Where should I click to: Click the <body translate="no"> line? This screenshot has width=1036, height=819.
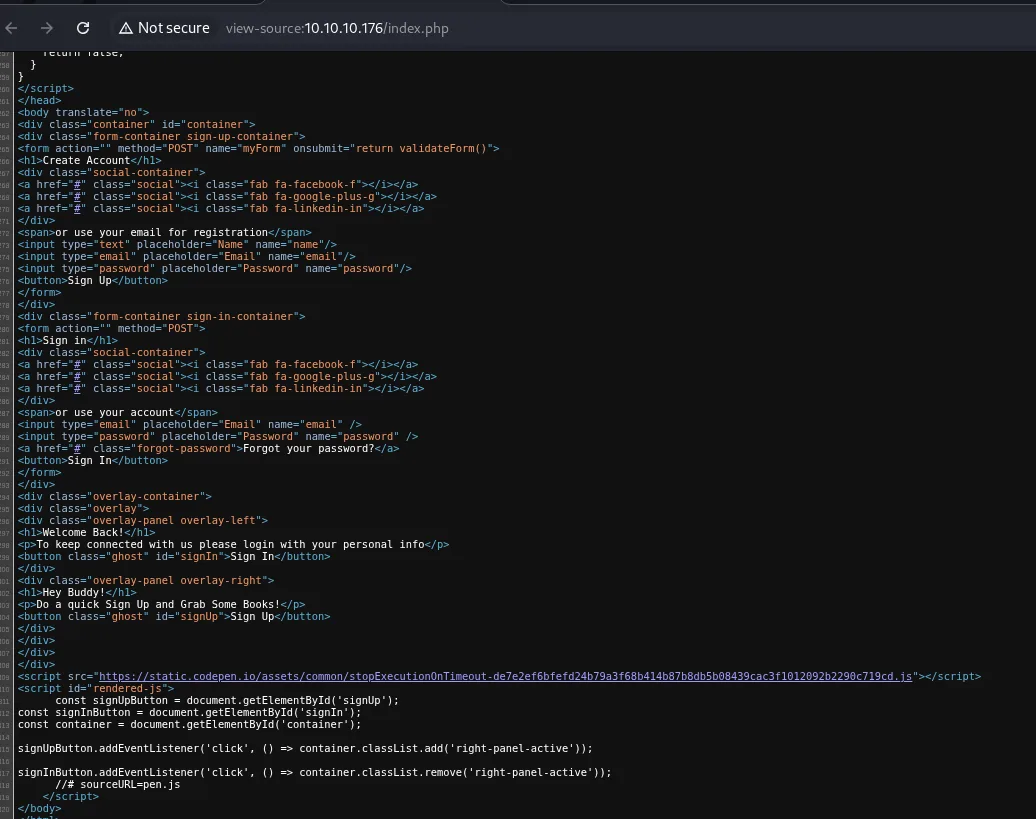(x=83, y=112)
